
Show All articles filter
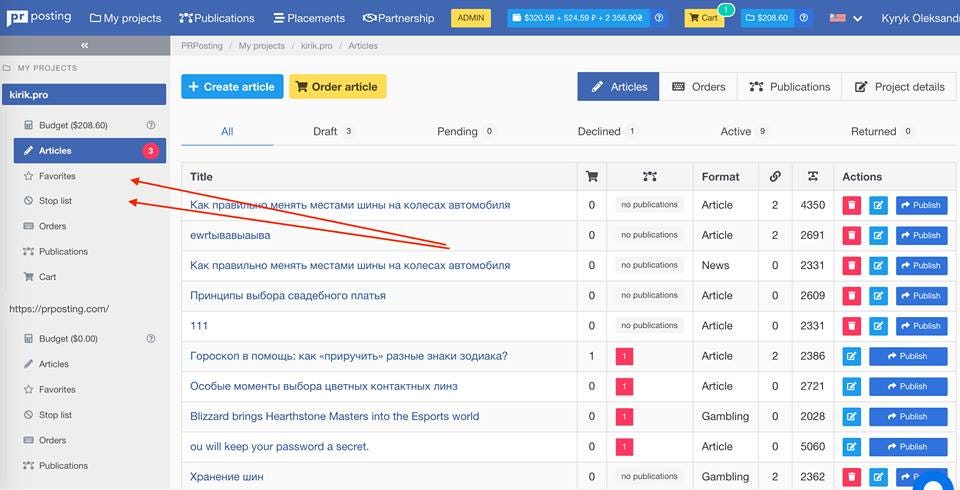227,131
